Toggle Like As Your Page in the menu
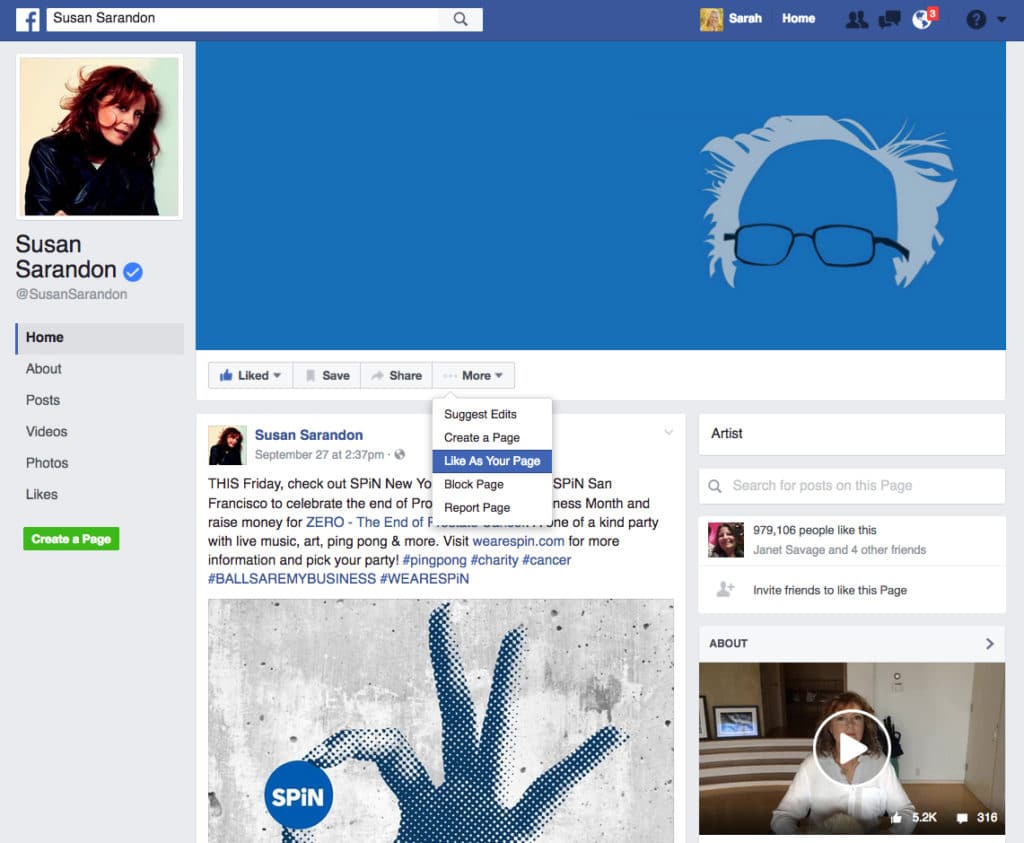This screenshot has width=1024, height=843. point(491,460)
